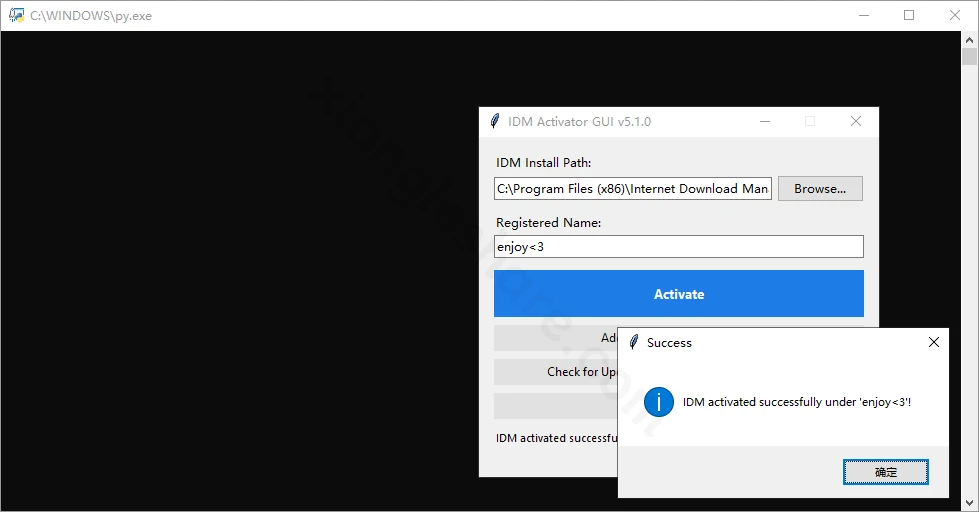This screenshot has height=512, width=979.
Task: Click the console vertical scrollbar thumb
Action: tap(970, 57)
